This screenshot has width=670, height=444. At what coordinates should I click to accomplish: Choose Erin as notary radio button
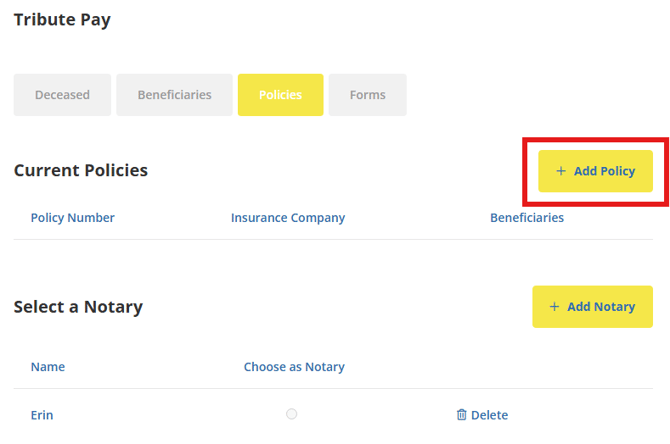[291, 414]
